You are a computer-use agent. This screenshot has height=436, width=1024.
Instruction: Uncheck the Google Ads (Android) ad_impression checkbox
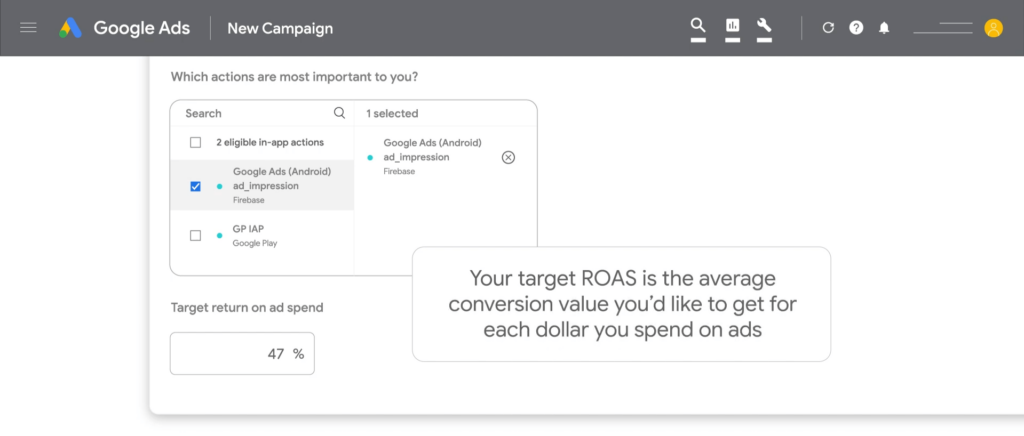click(x=195, y=186)
